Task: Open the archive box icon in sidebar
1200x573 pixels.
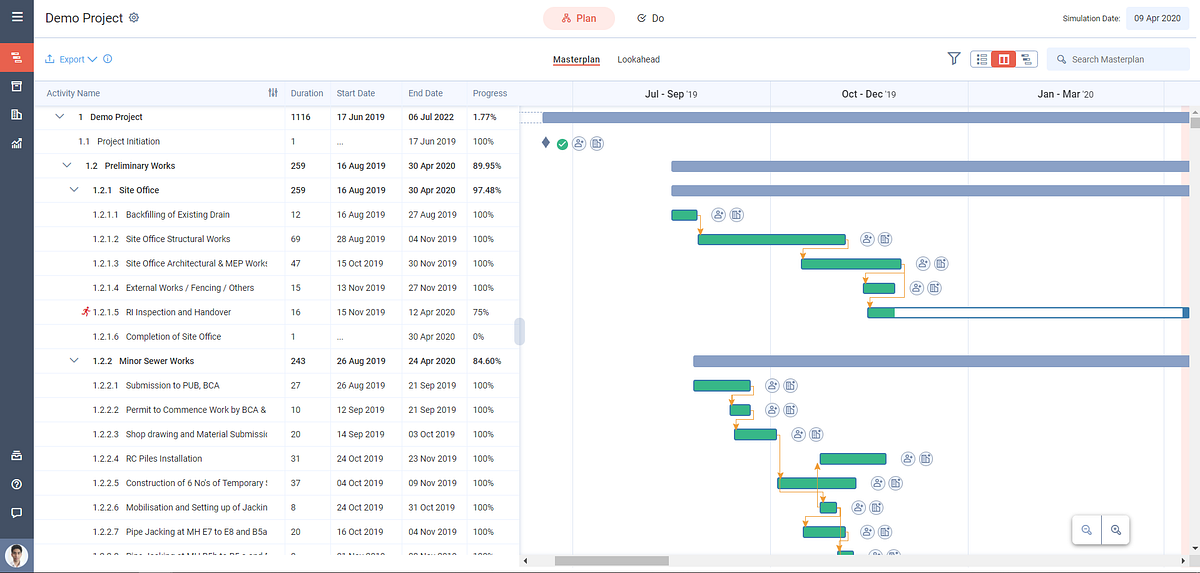Action: (16, 86)
